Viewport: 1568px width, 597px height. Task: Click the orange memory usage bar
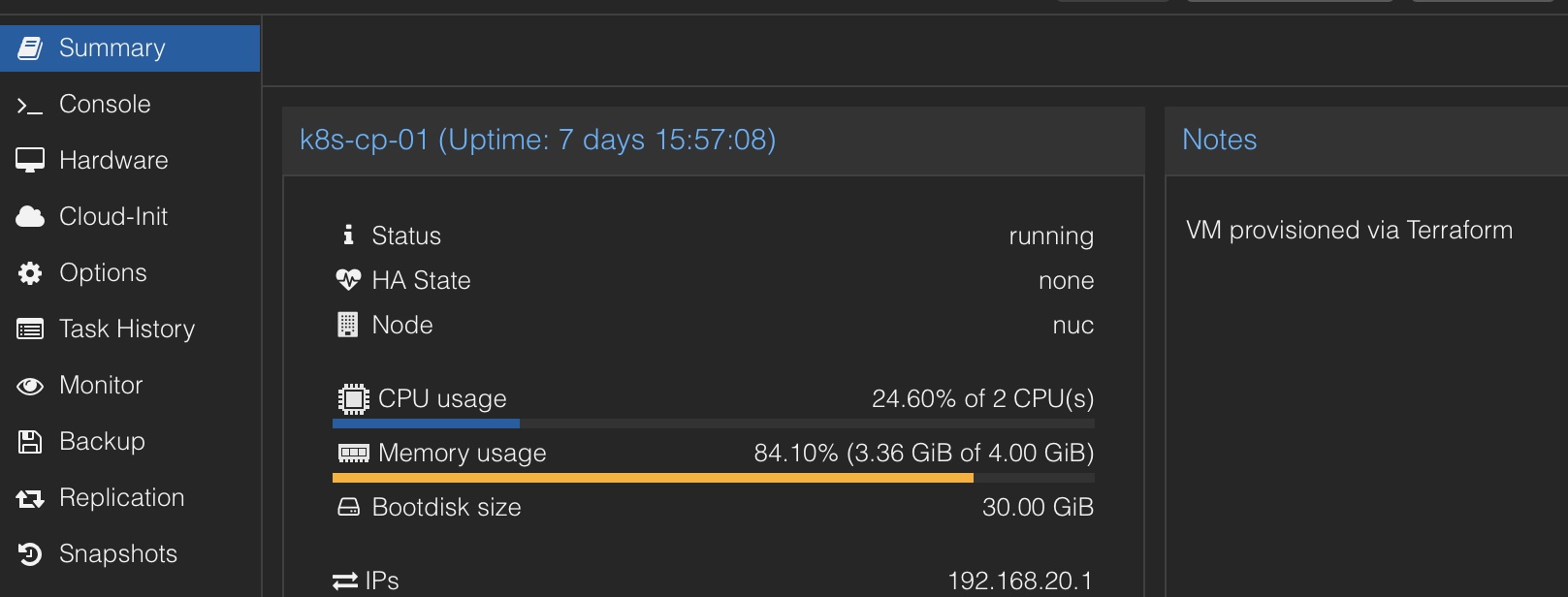pos(652,478)
